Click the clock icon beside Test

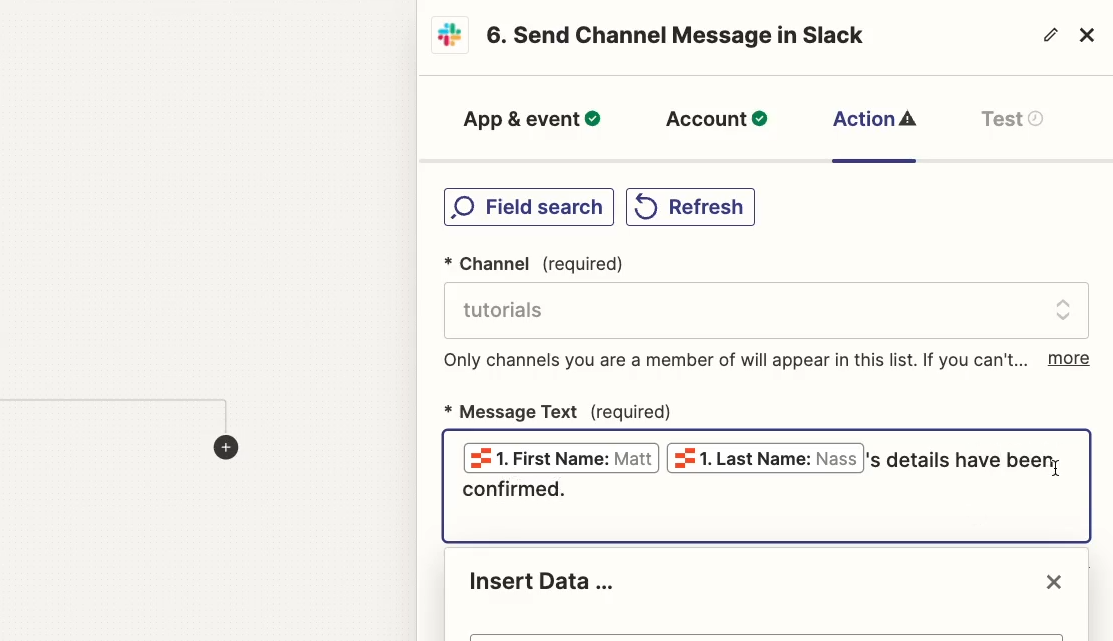[x=1036, y=119]
